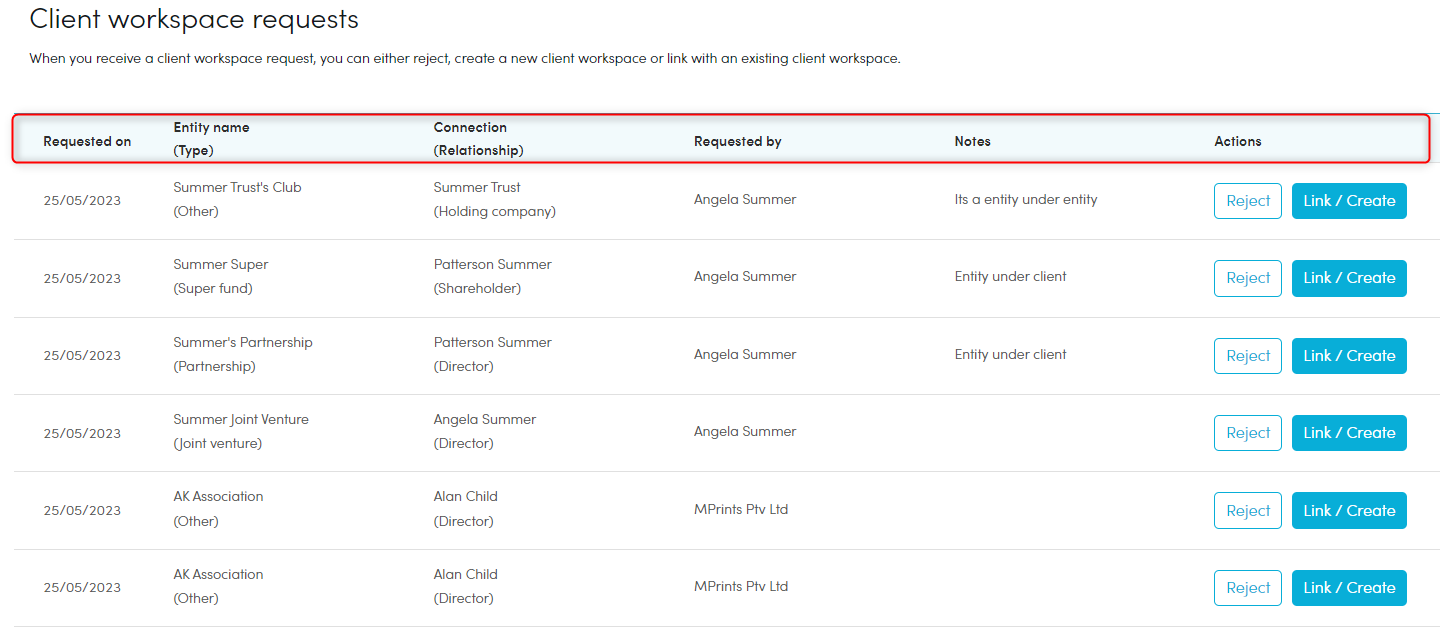Click the Connection (Relationship) column header
The width and height of the screenshot is (1440, 628).
point(478,139)
